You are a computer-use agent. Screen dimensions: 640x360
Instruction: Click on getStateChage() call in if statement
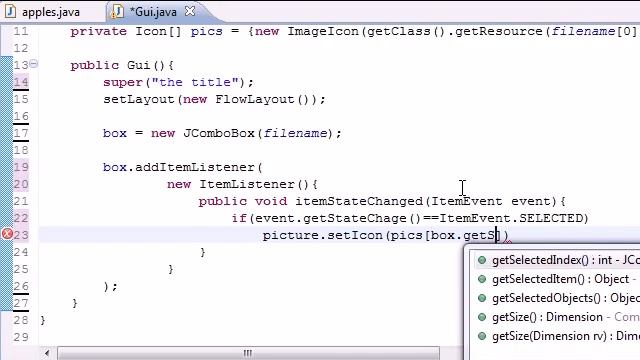click(362, 218)
